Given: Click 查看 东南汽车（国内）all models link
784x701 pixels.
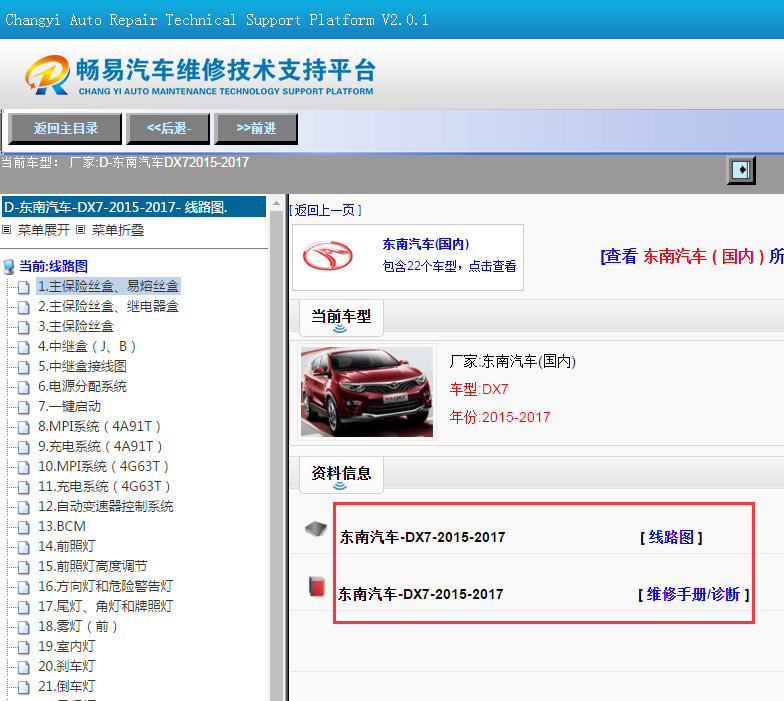Looking at the screenshot, I should tap(692, 256).
